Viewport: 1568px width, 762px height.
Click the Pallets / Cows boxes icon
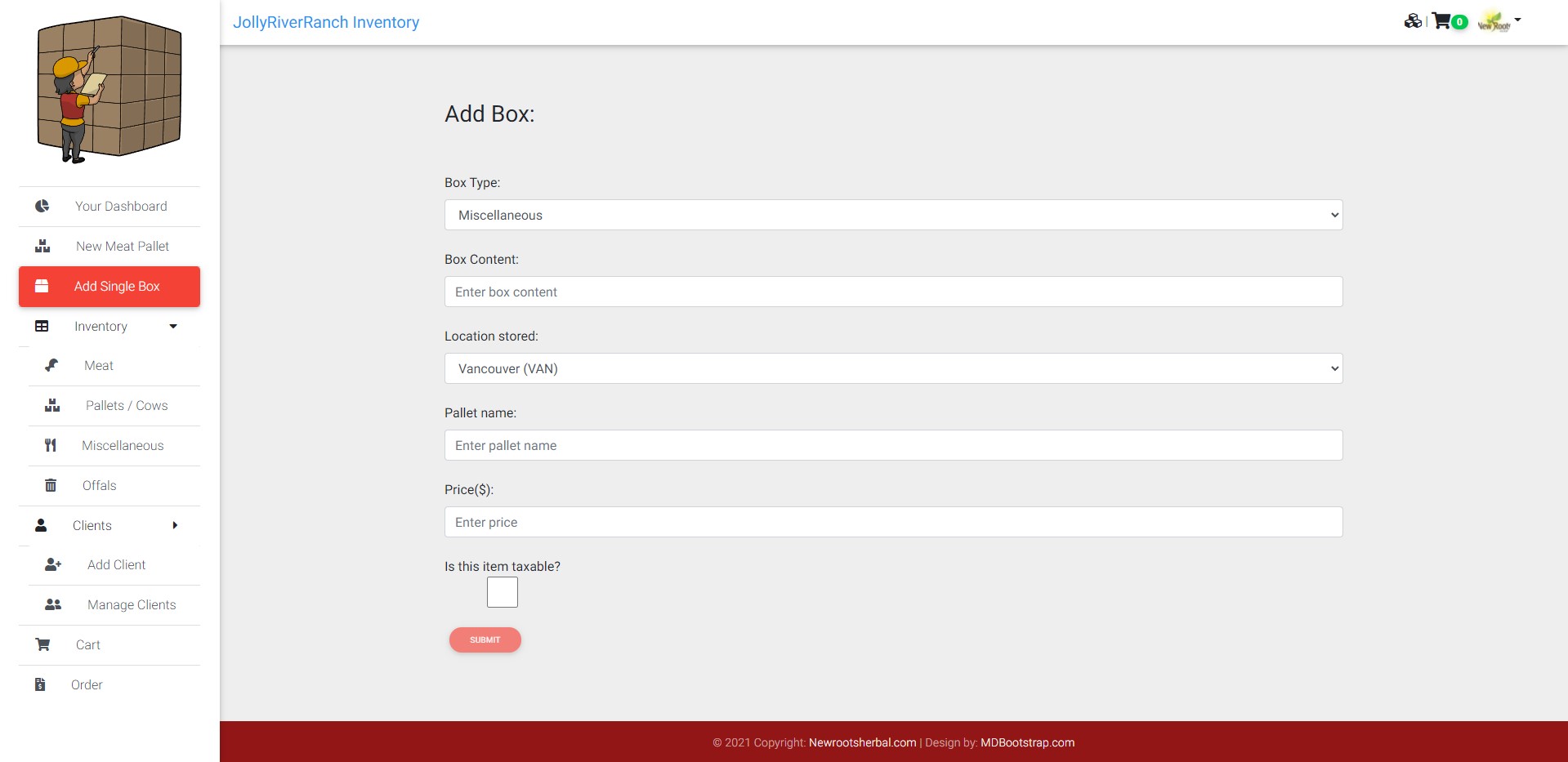52,405
